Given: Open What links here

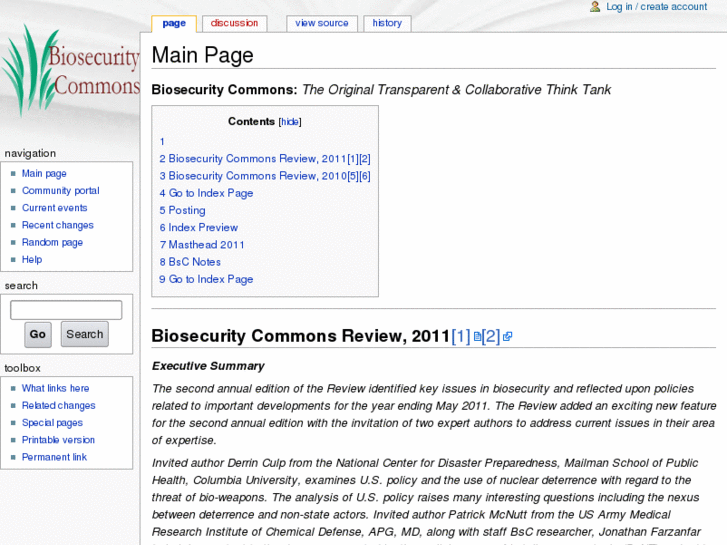Looking at the screenshot, I should (56, 388).
